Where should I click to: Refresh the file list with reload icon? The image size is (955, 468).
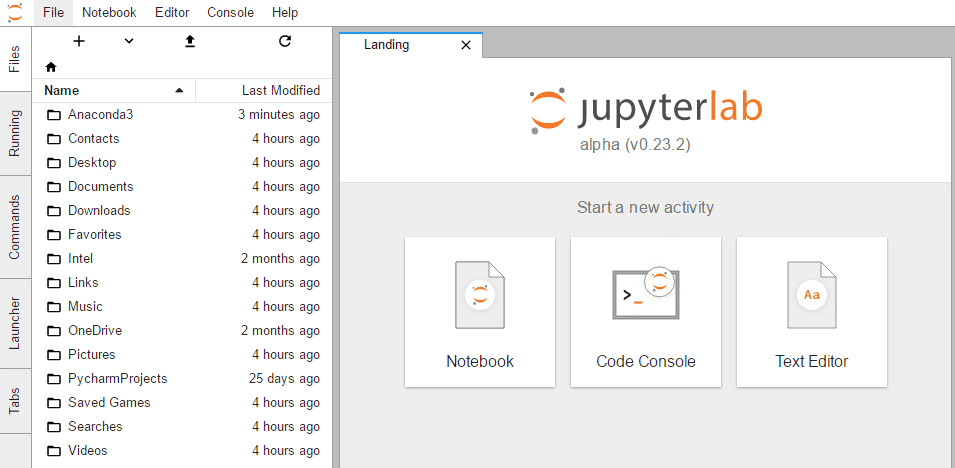click(x=285, y=41)
